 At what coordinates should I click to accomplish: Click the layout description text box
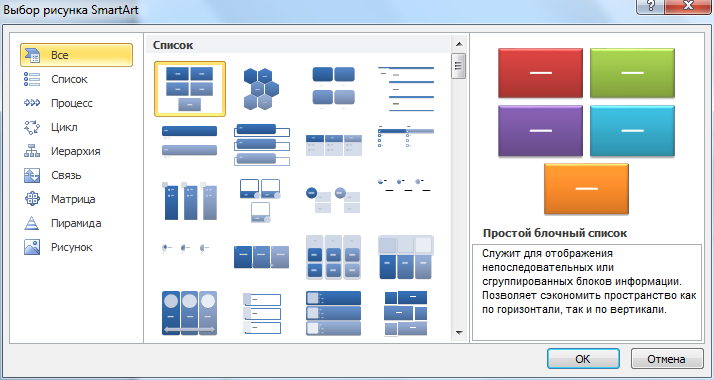click(x=586, y=292)
